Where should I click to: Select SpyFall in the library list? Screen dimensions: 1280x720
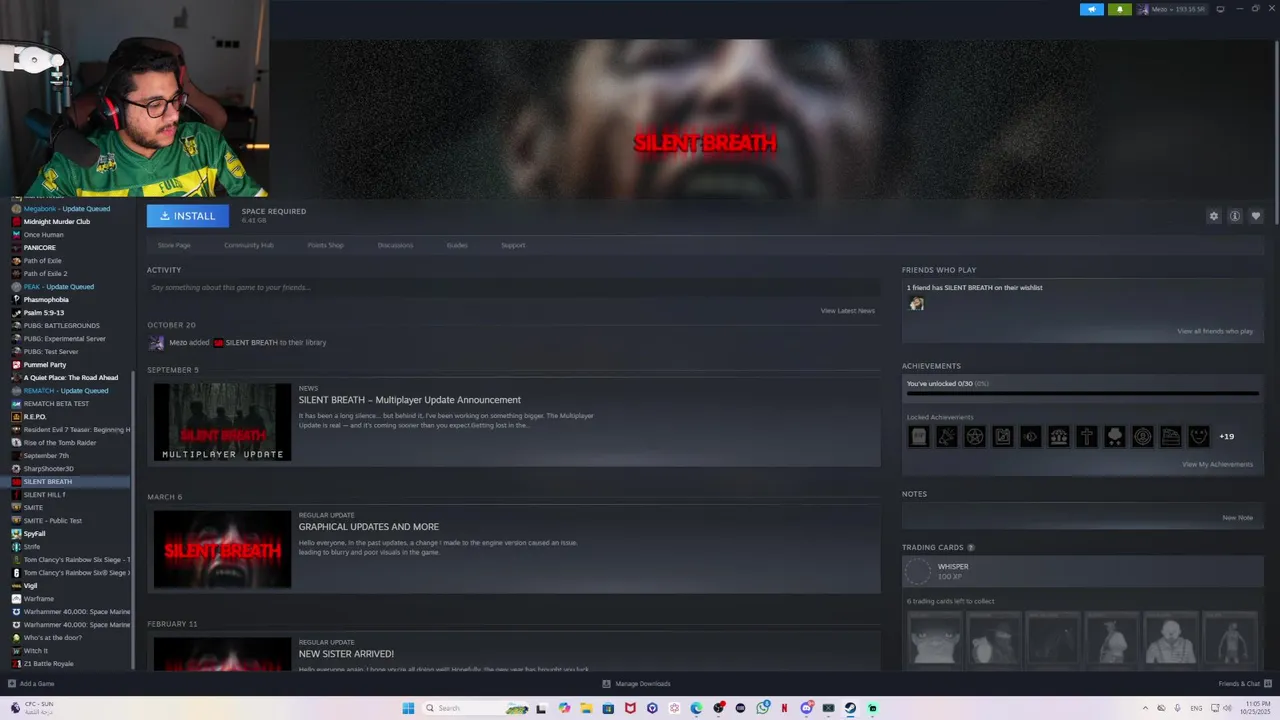pos(35,534)
